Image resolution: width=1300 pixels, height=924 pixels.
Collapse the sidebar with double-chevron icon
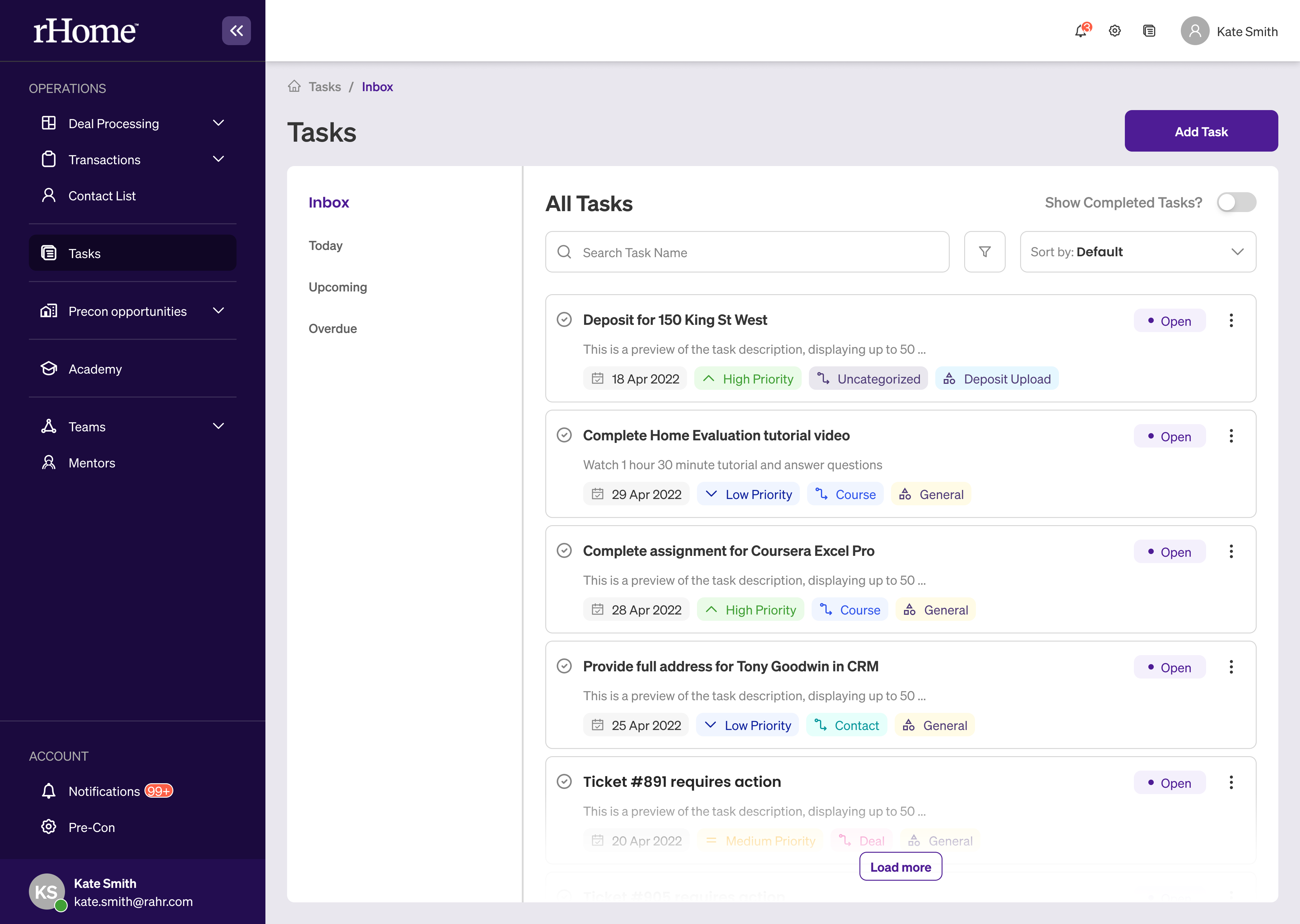pyautogui.click(x=236, y=31)
